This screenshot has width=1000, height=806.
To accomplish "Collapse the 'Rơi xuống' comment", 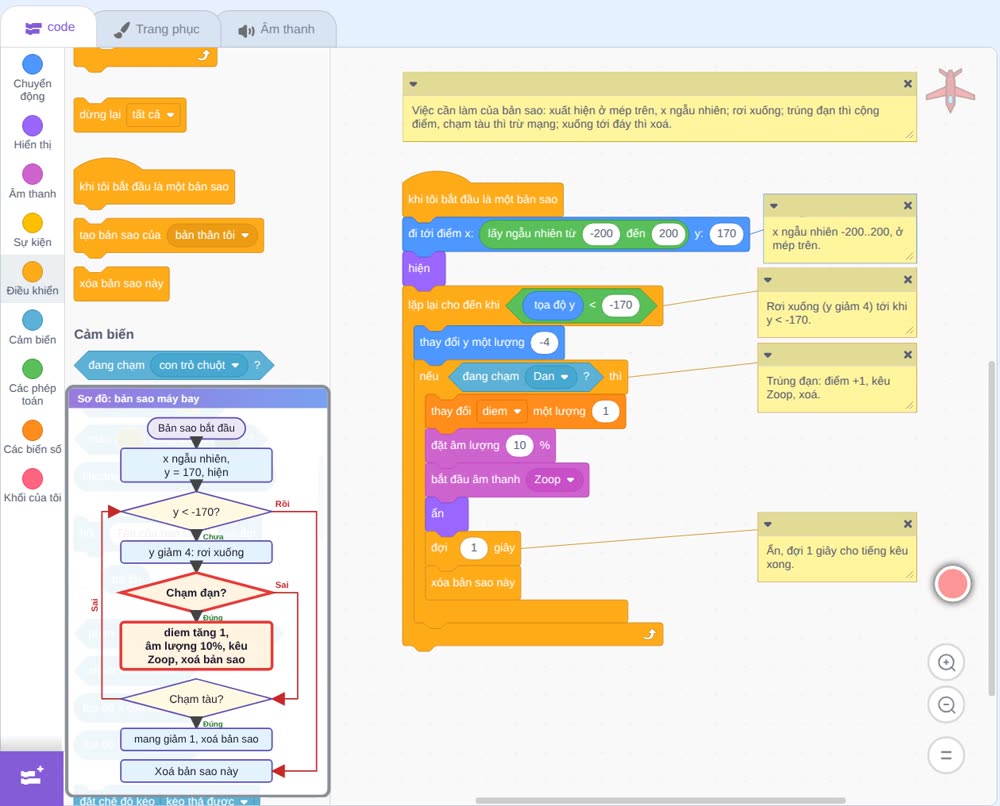I will tap(768, 279).
